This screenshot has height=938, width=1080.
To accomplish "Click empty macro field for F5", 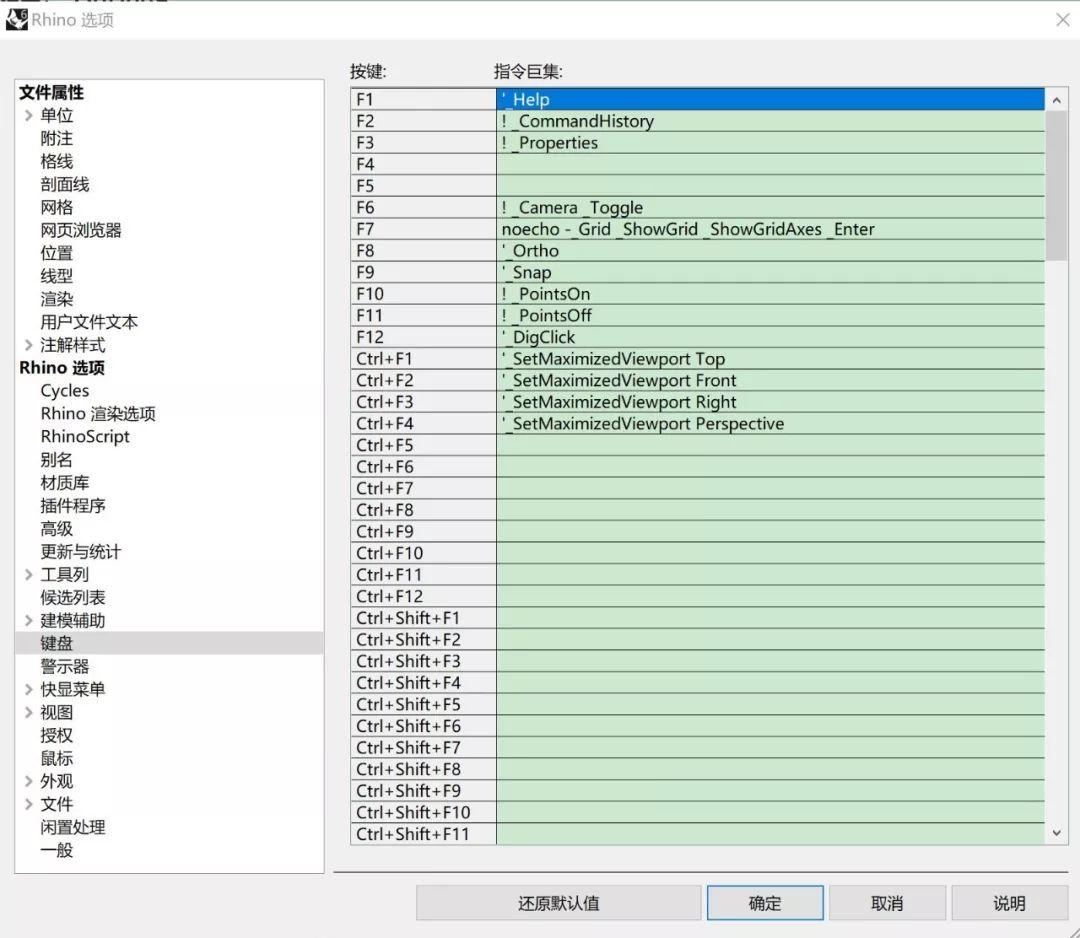I will click(x=770, y=186).
